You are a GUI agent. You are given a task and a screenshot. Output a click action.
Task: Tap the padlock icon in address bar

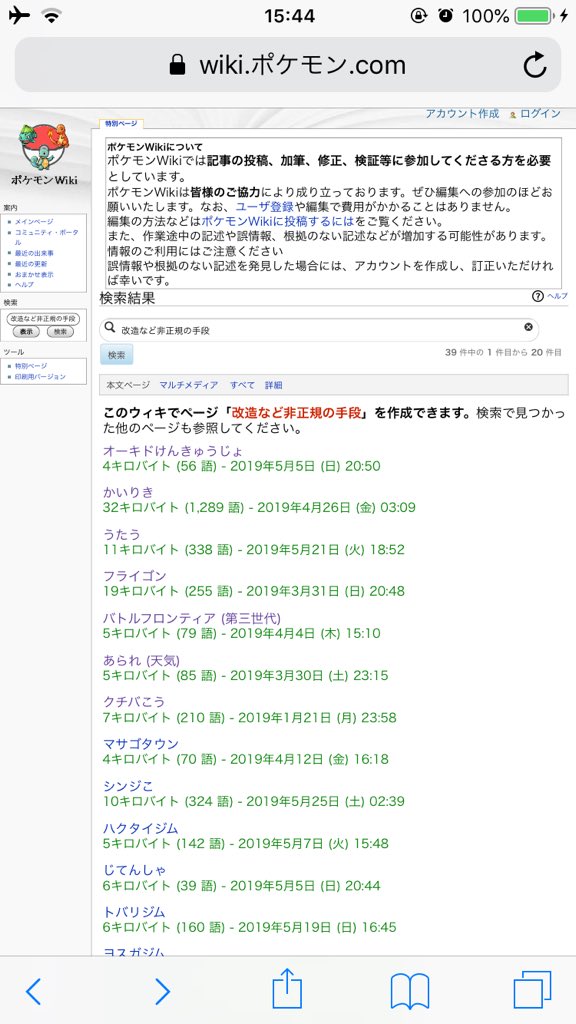176,64
